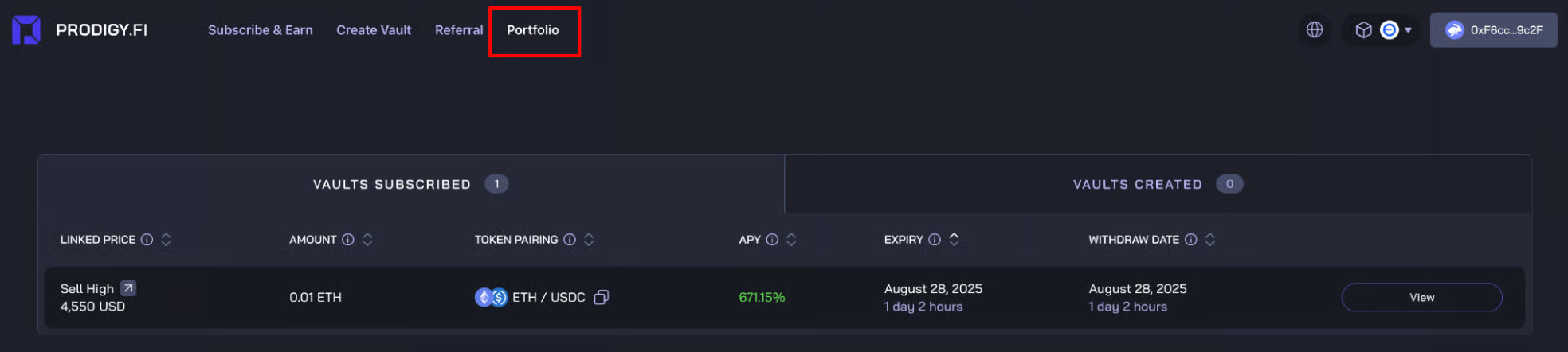This screenshot has width=1568, height=352.
Task: Open the language globe icon
Action: [x=1315, y=30]
